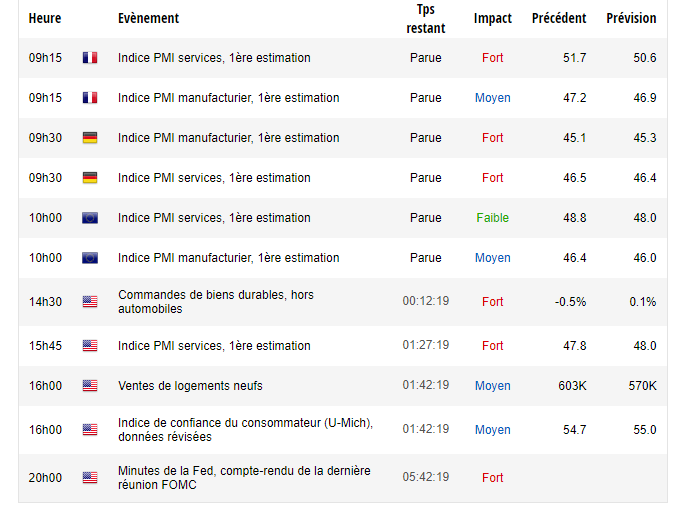Click US flag beside Commandes de biens durables

coord(90,301)
